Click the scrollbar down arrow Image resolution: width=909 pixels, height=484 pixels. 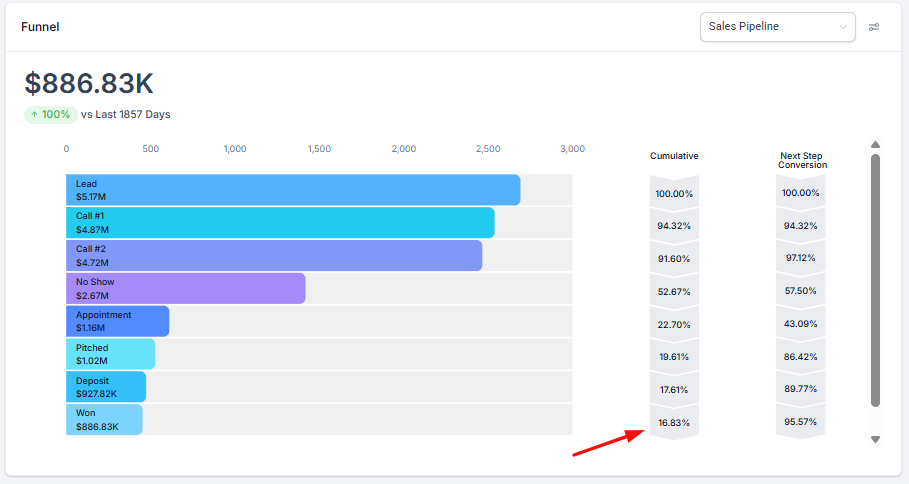click(x=876, y=439)
